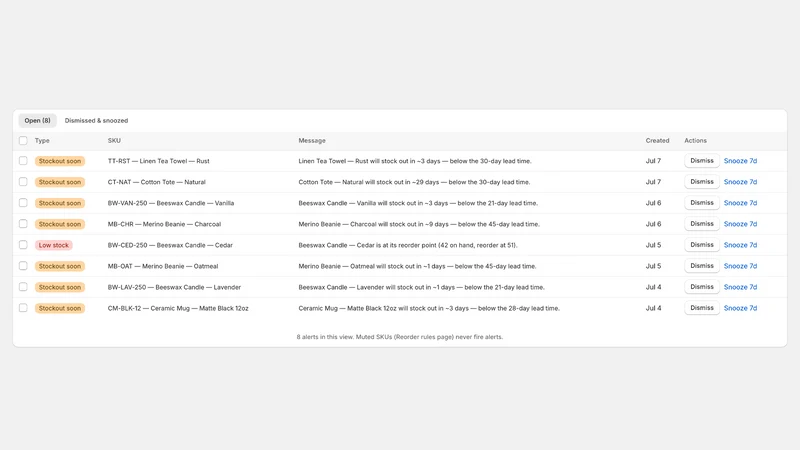The image size is (800, 450).
Task: Click the Actions column header
Action: (x=695, y=140)
